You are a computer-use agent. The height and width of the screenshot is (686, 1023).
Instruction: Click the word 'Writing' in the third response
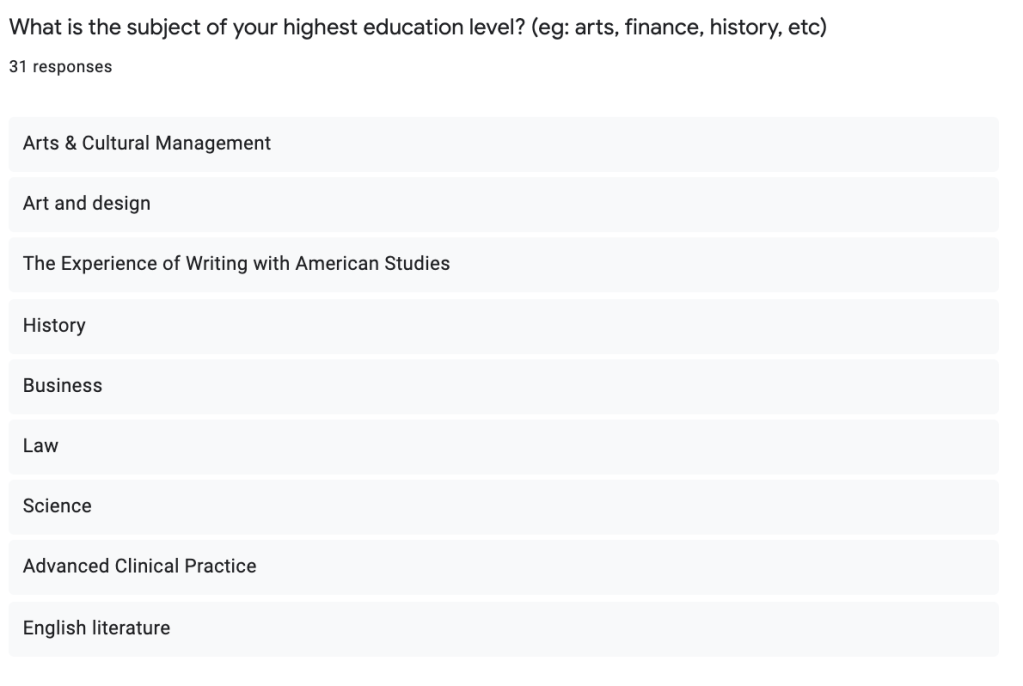pos(218,264)
